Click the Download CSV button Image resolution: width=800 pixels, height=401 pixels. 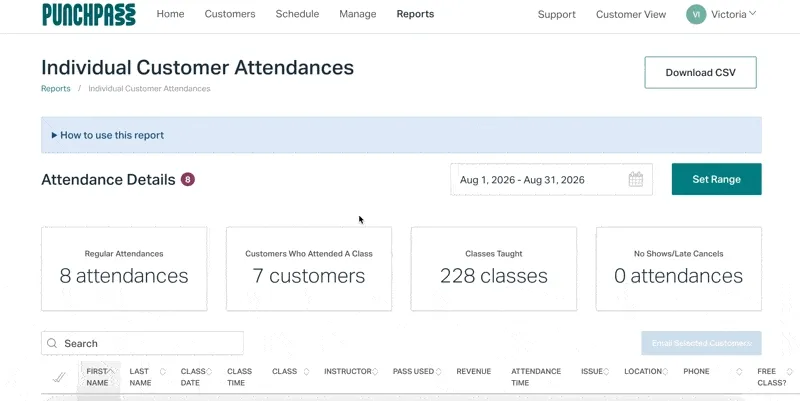pos(701,72)
